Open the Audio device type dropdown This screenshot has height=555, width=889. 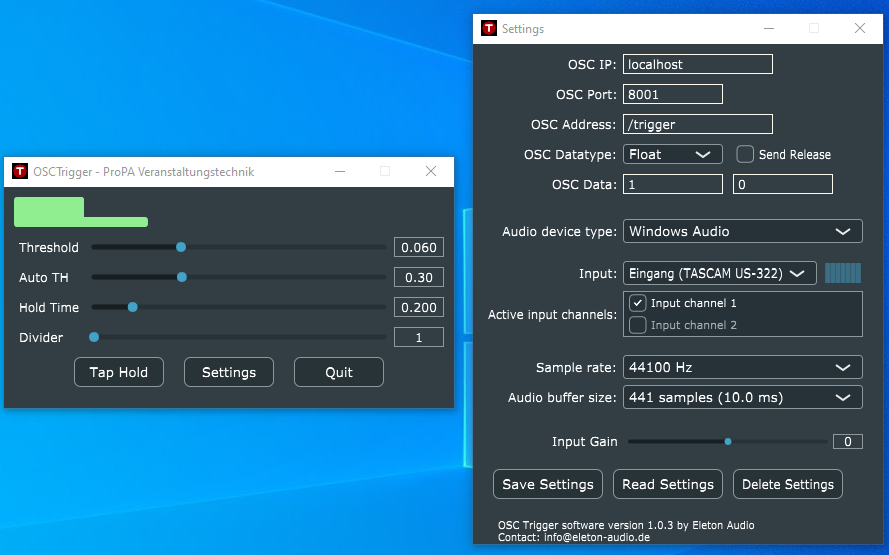pyautogui.click(x=743, y=231)
